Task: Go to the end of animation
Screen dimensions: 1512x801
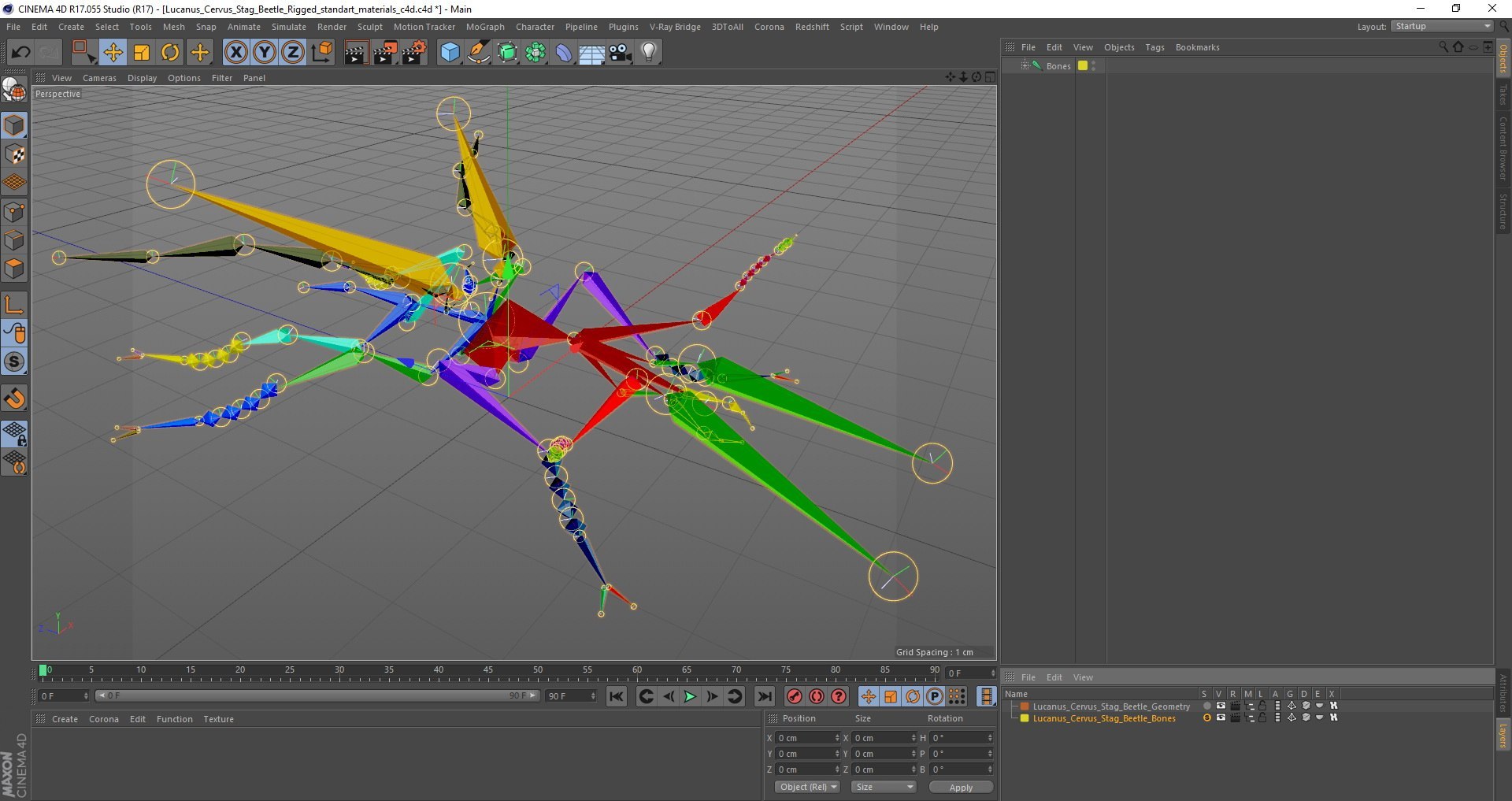Action: coord(765,696)
